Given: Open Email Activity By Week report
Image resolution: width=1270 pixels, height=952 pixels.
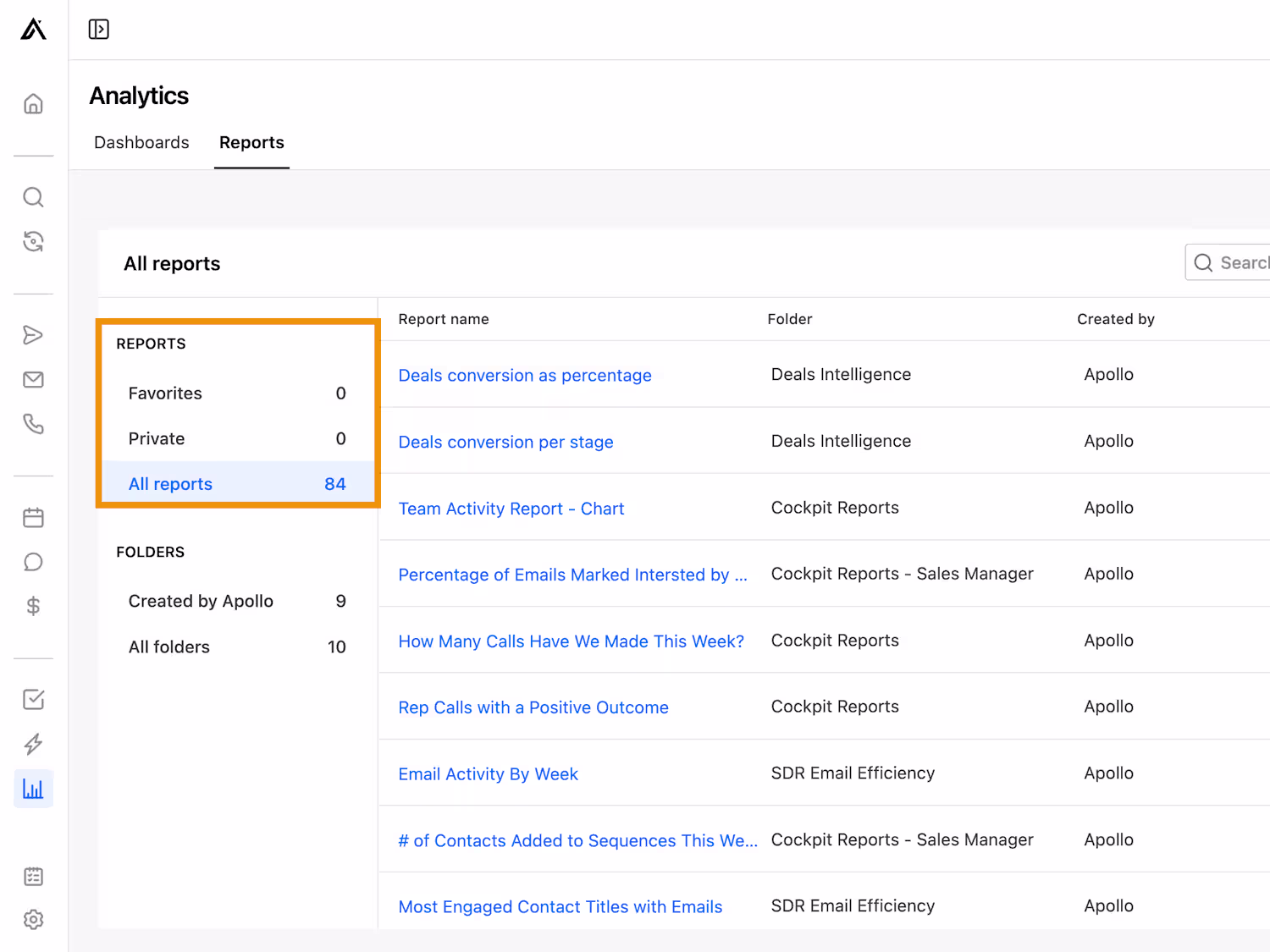Looking at the screenshot, I should (488, 774).
